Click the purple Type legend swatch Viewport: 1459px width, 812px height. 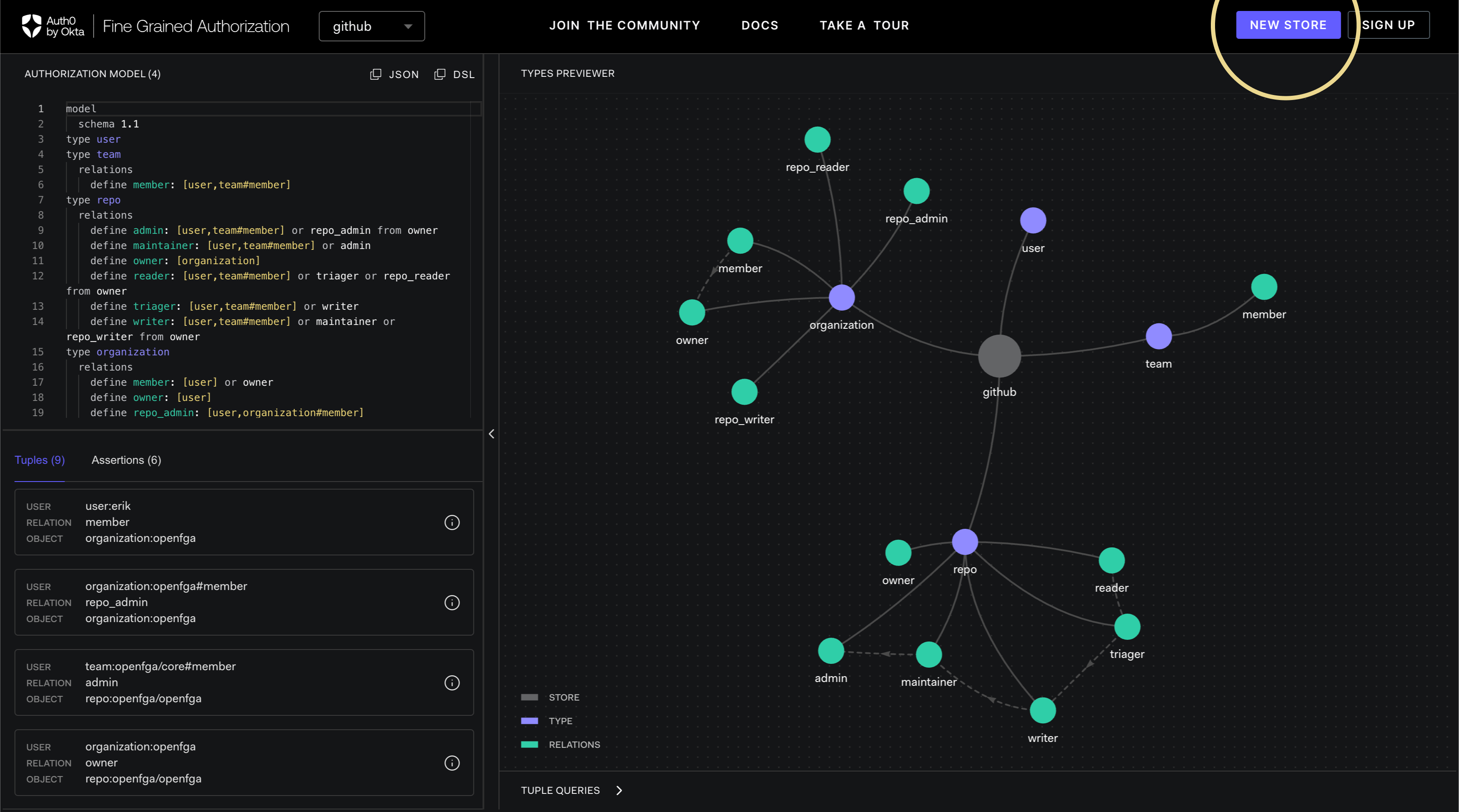[x=529, y=721]
